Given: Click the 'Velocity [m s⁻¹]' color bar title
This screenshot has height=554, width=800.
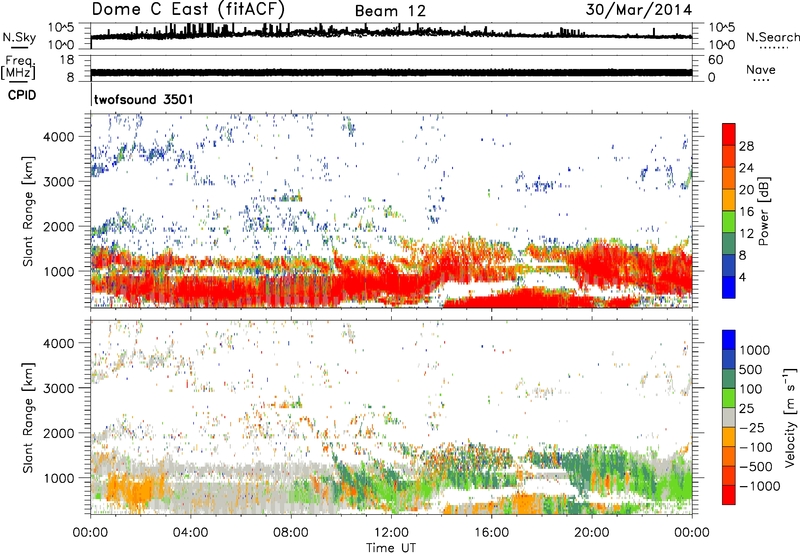Looking at the screenshot, I should coord(790,417).
